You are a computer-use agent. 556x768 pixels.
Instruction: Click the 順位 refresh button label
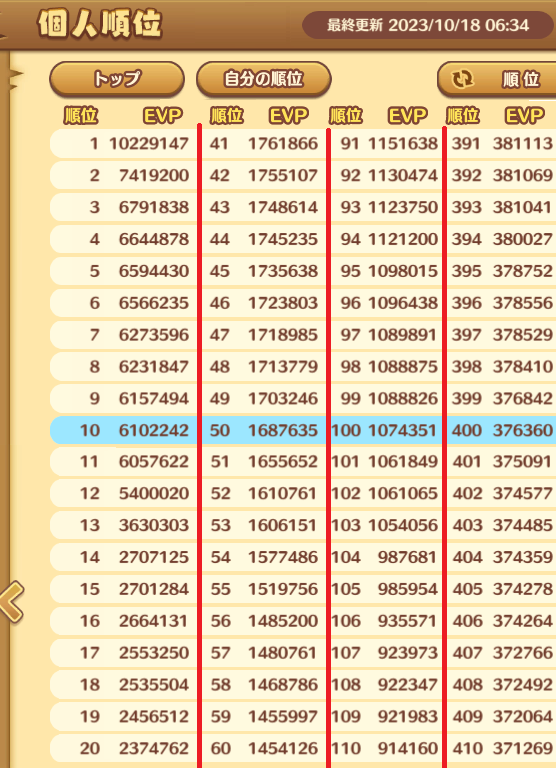click(x=520, y=79)
